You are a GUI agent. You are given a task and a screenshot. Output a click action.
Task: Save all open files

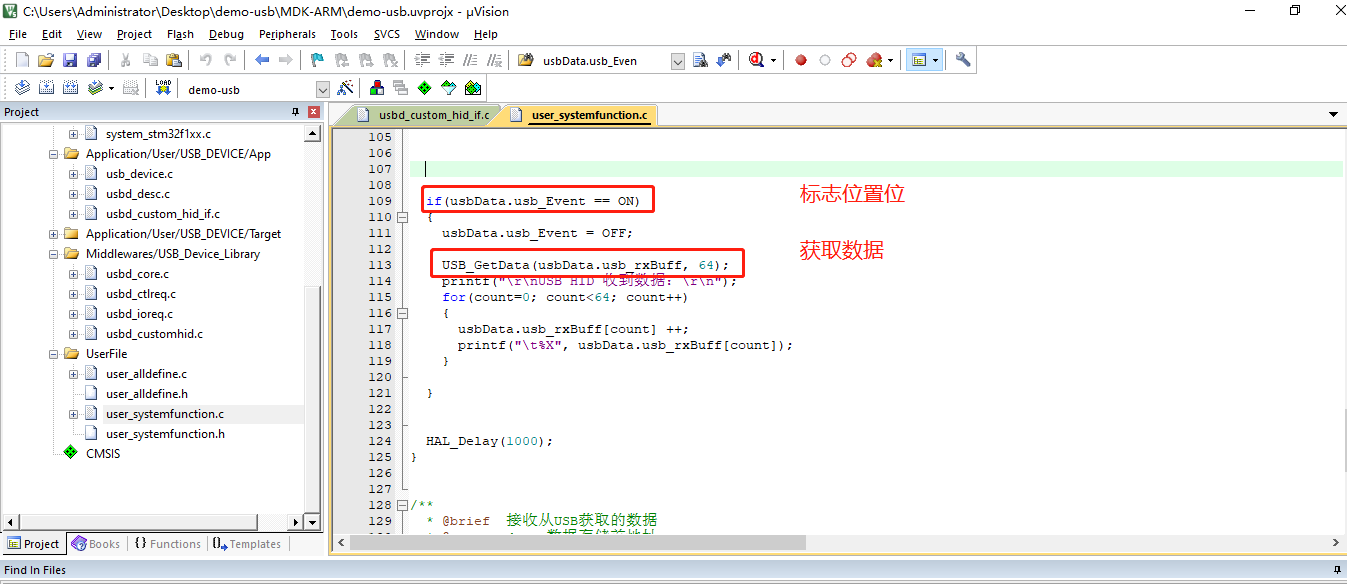tap(92, 59)
